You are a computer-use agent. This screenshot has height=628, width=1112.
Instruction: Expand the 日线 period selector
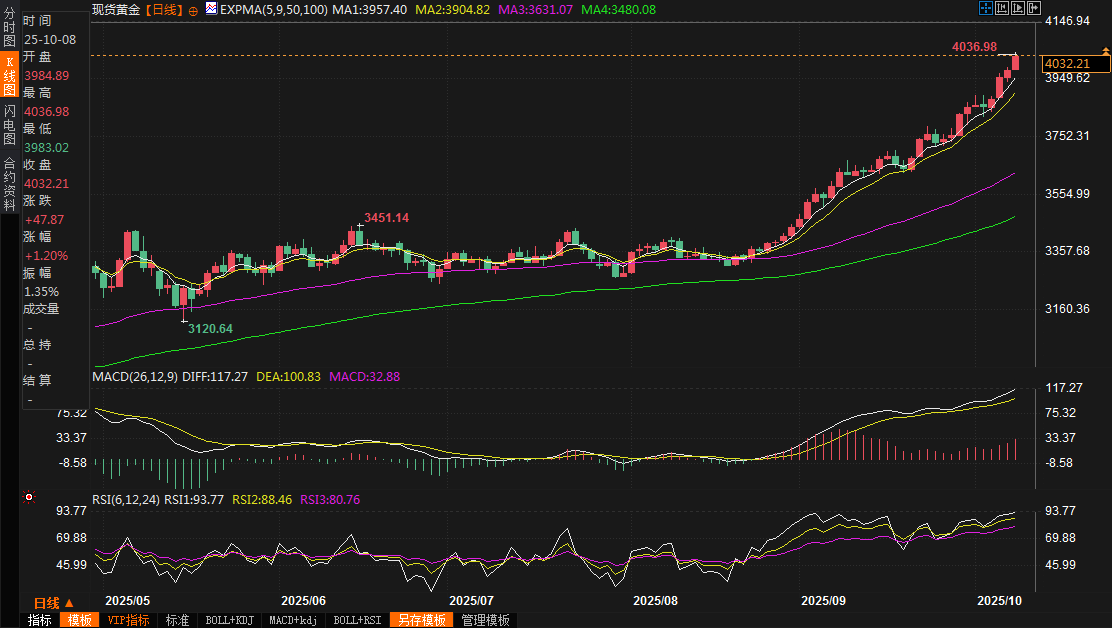(x=53, y=603)
